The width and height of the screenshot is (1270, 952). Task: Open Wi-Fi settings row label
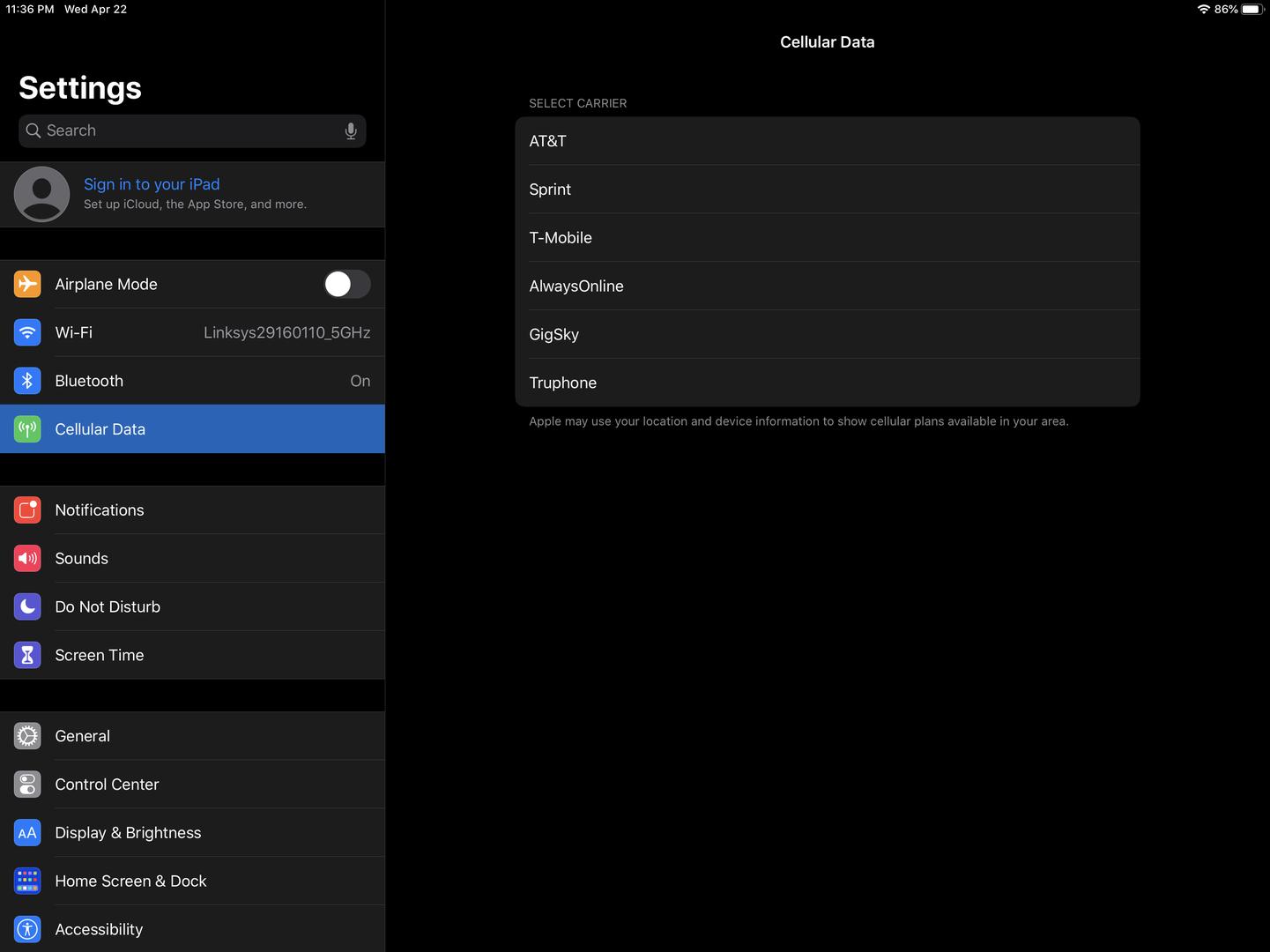[74, 332]
